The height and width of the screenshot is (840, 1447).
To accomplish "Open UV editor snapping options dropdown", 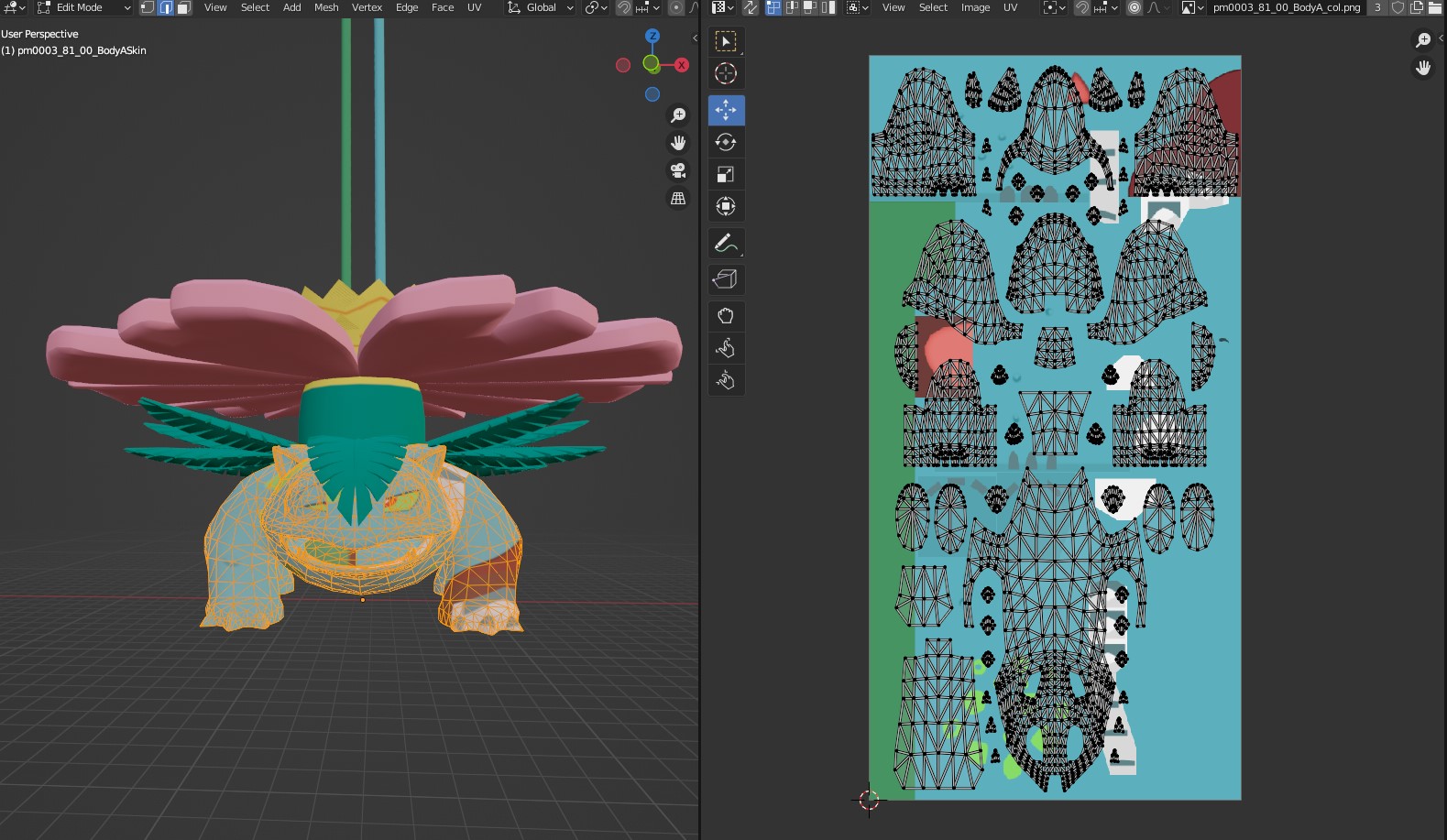I will [1107, 7].
